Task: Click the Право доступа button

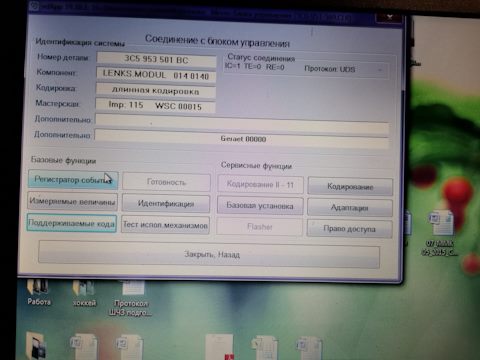Action: pyautogui.click(x=349, y=229)
